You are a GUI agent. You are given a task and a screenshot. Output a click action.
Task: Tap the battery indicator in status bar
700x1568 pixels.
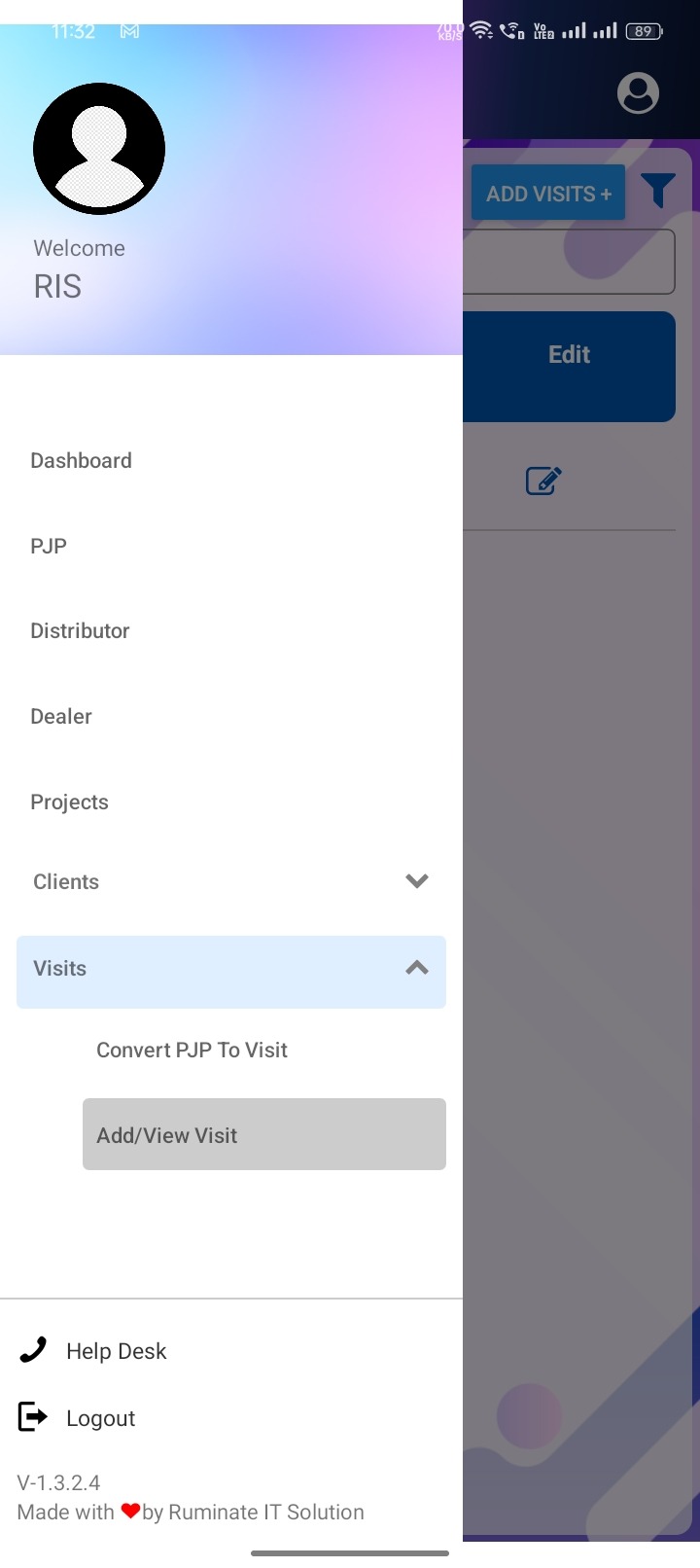(644, 31)
